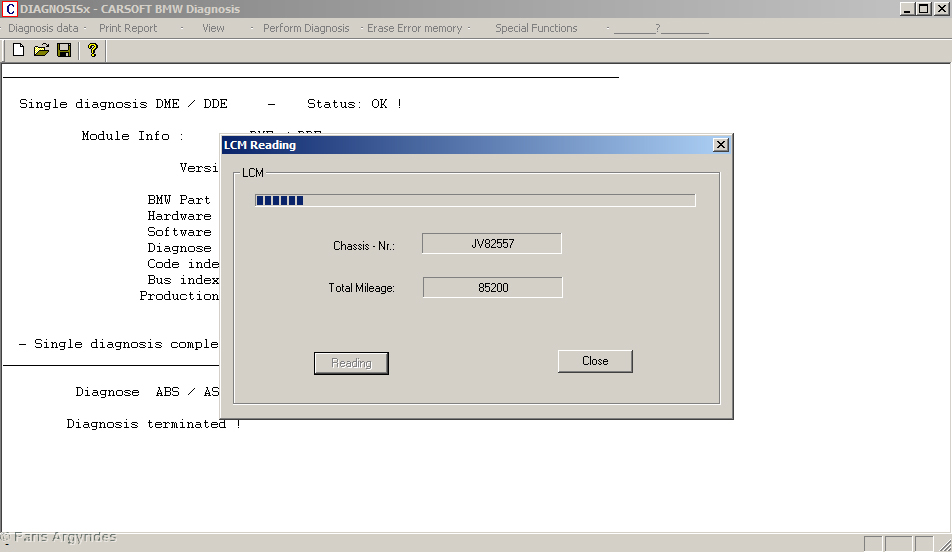This screenshot has width=952, height=552.
Task: Save using the floppy disk icon
Action: [64, 50]
